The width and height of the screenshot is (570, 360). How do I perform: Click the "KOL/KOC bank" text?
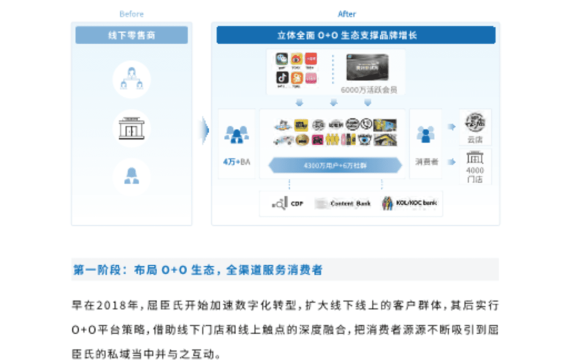tap(417, 203)
